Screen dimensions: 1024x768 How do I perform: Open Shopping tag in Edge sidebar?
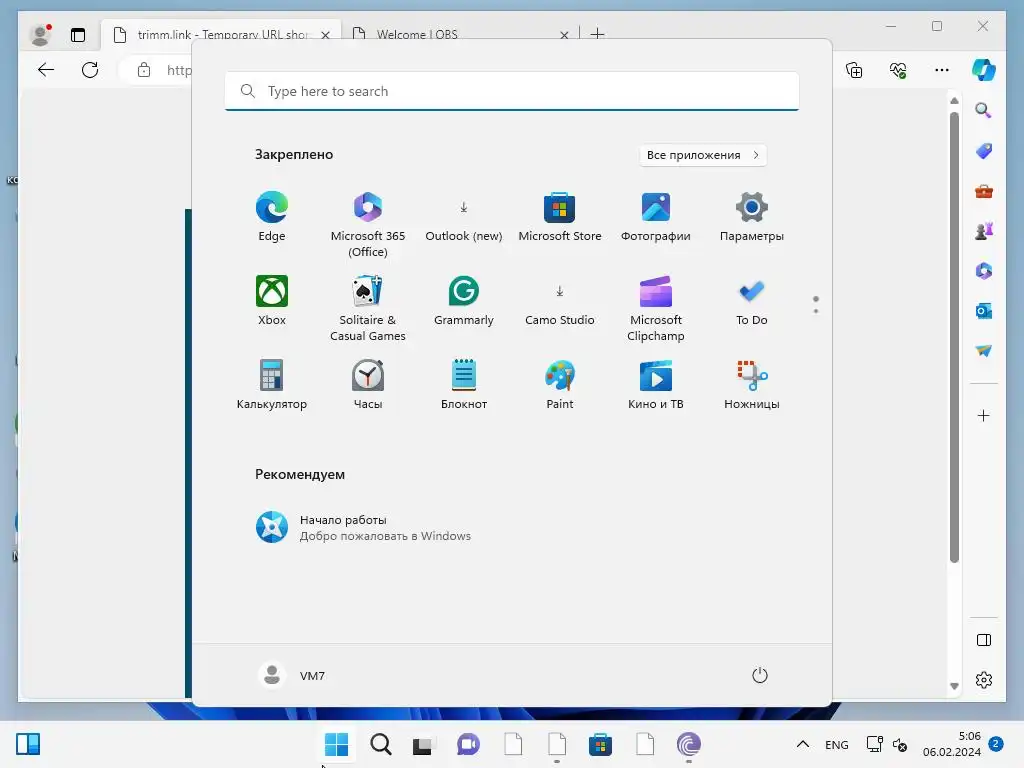click(x=984, y=151)
